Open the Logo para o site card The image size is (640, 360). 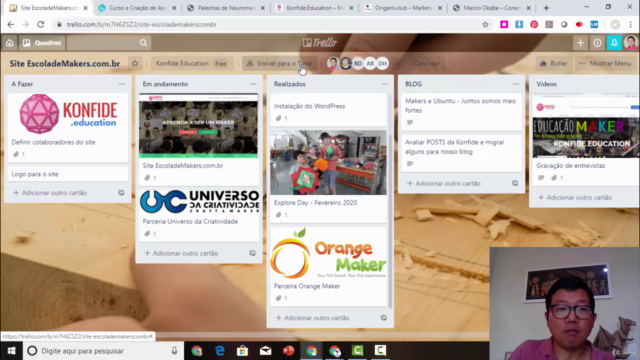pos(68,174)
